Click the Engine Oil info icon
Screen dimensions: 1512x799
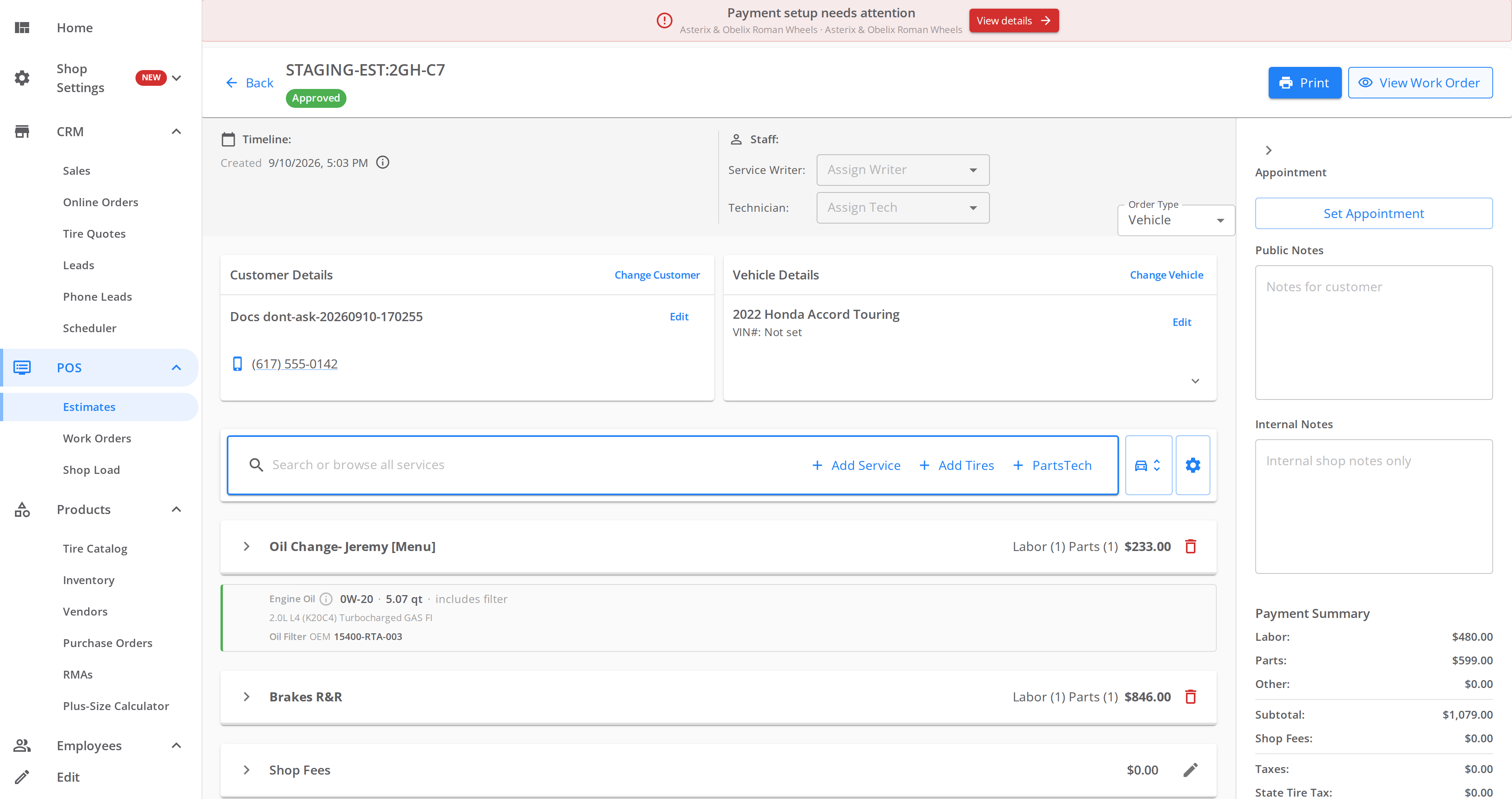coord(326,599)
